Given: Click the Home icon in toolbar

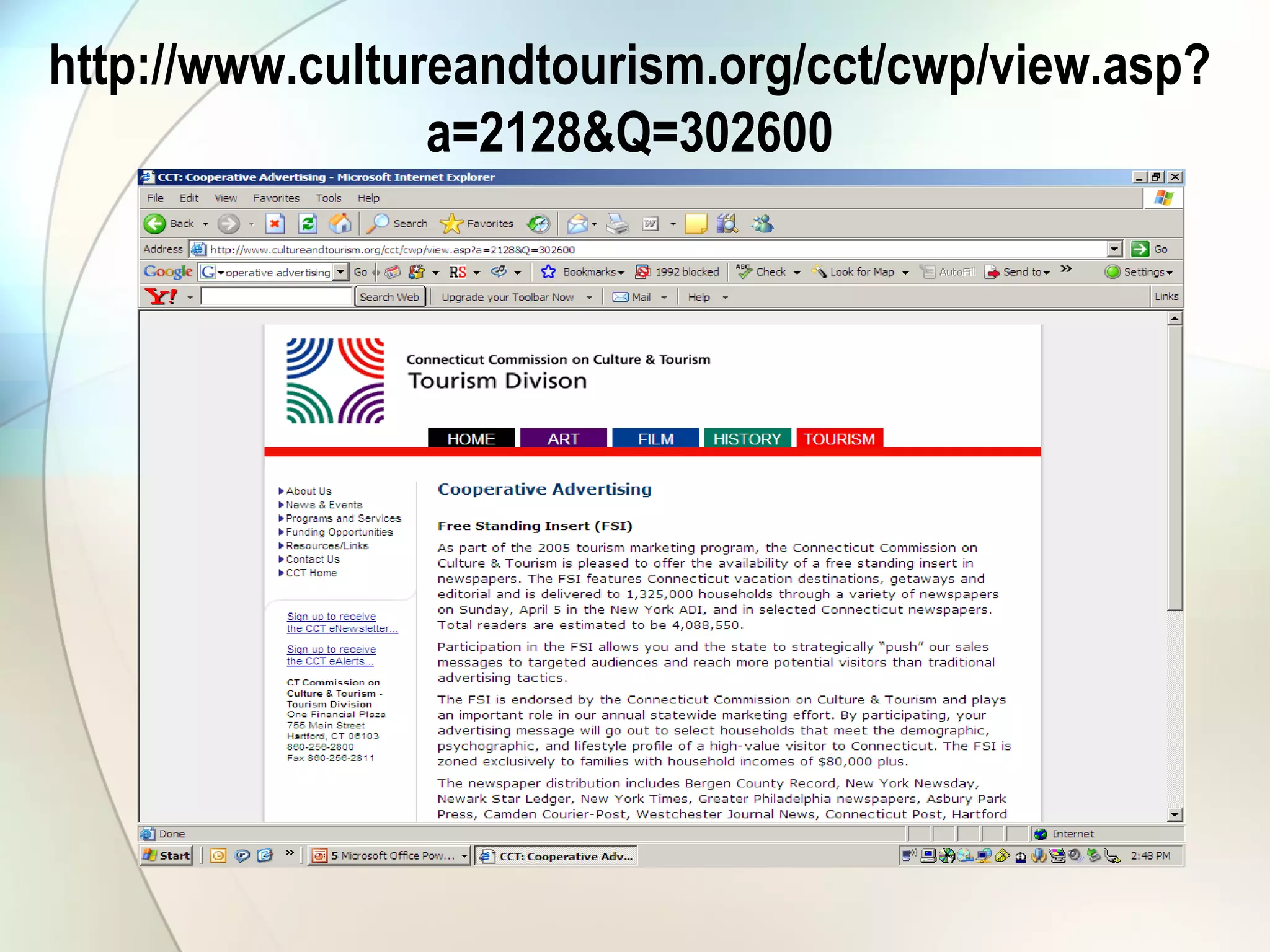Looking at the screenshot, I should pyautogui.click(x=340, y=224).
